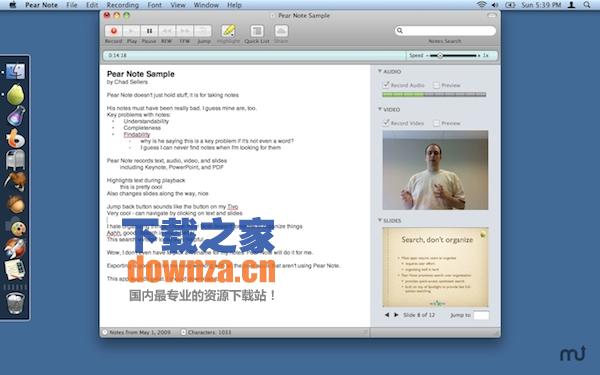Collapse the AUDIO section triangle
Image resolution: width=600 pixels, height=375 pixels.
[380, 71]
